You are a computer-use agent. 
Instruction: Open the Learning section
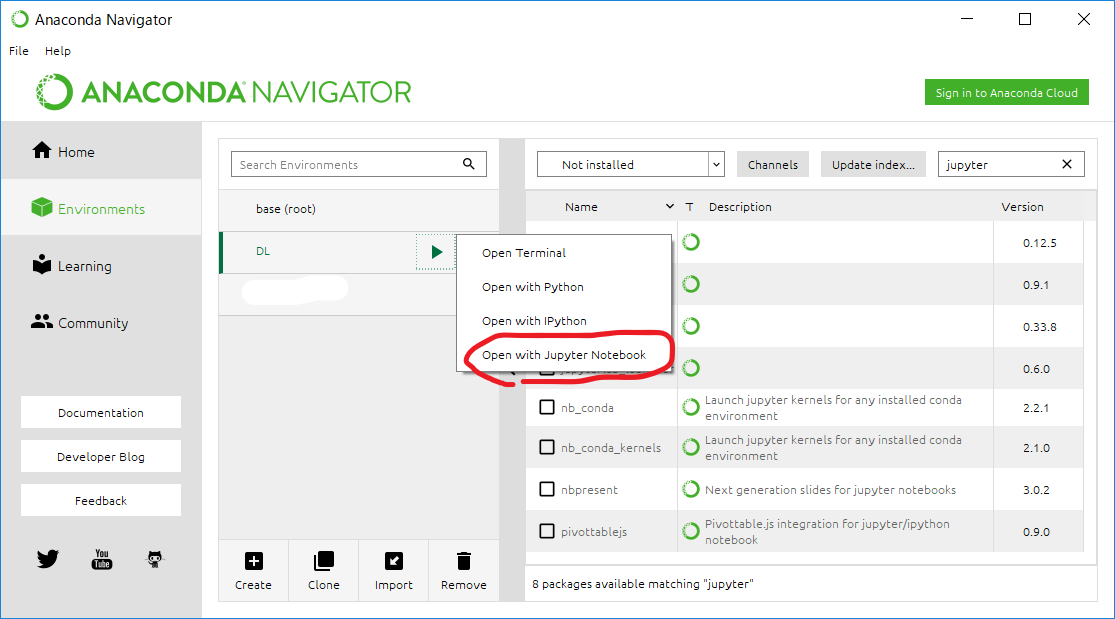74,265
